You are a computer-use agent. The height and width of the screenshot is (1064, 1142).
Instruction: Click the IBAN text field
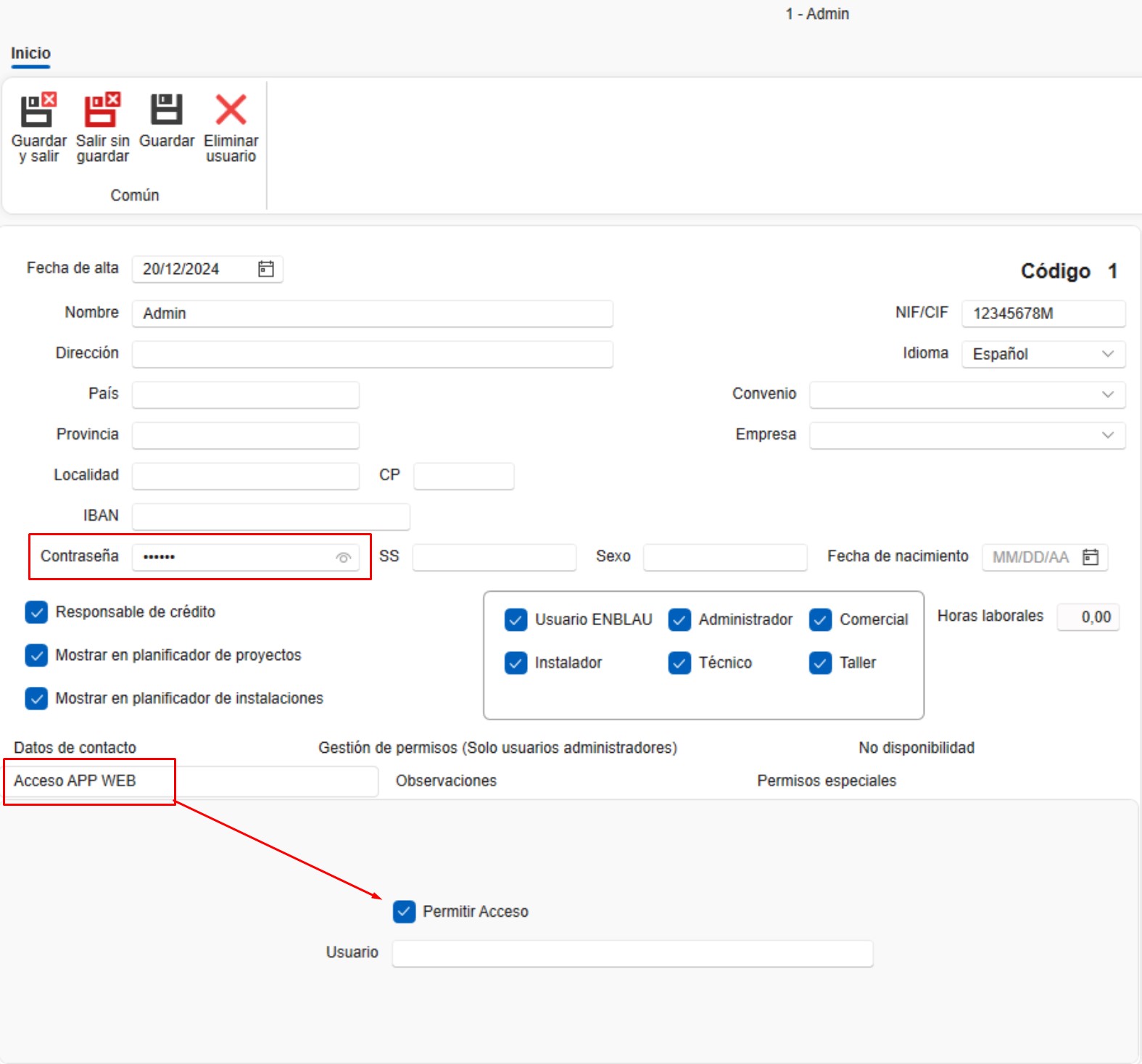click(x=270, y=516)
